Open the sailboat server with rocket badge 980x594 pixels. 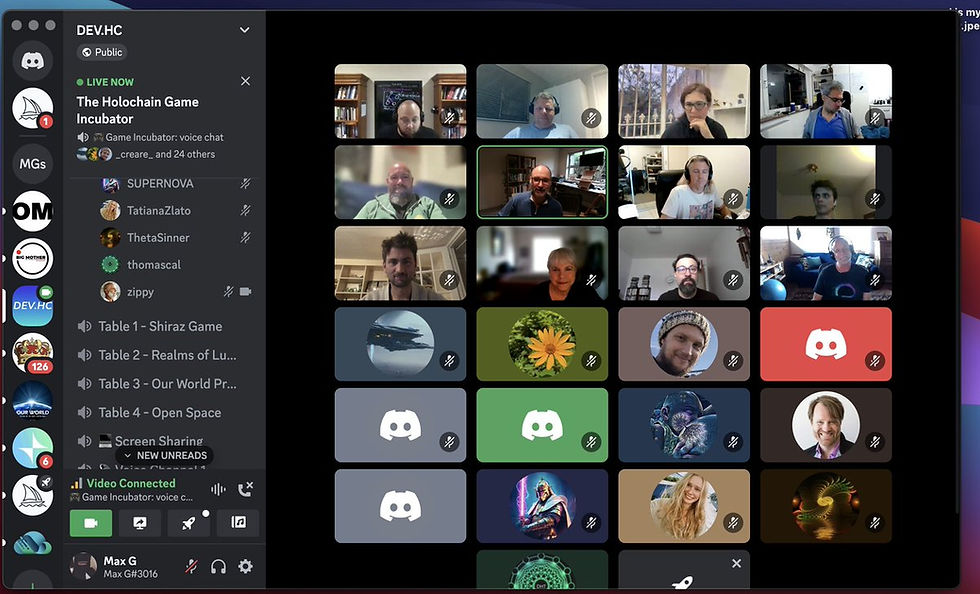32,495
